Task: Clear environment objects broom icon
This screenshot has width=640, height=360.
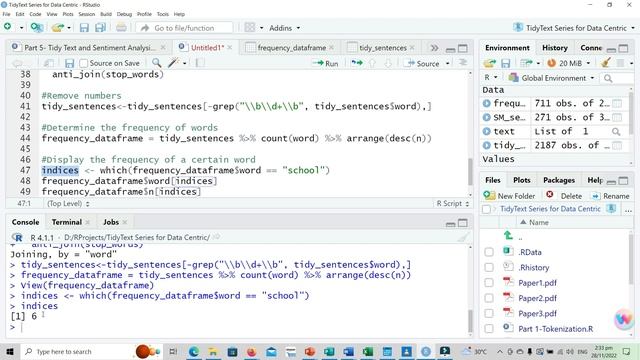Action: point(606,63)
